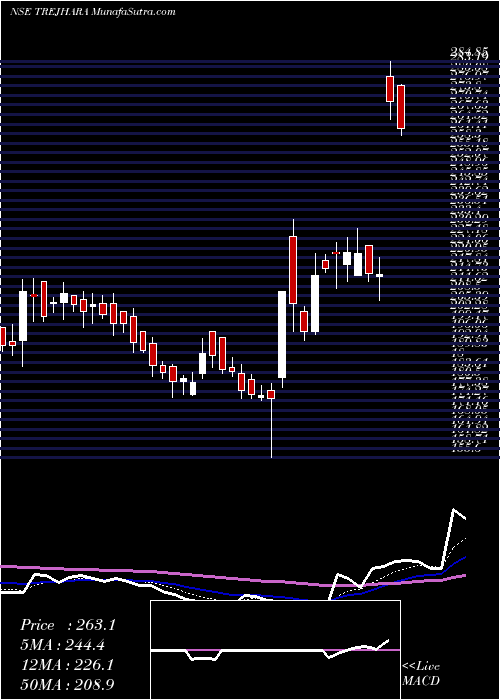The width and height of the screenshot is (500, 700).
Task: Select the 12MA : 226.1 value
Action: pyautogui.click(x=67, y=665)
